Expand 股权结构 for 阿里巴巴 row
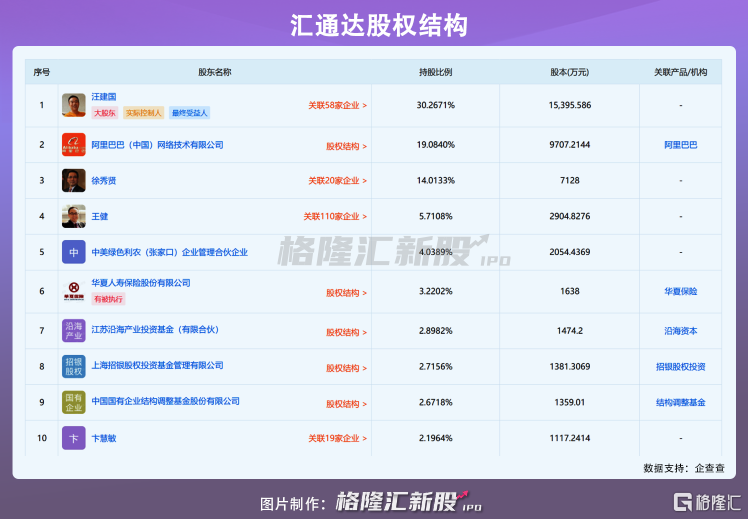Image resolution: width=748 pixels, height=519 pixels. pos(346,146)
